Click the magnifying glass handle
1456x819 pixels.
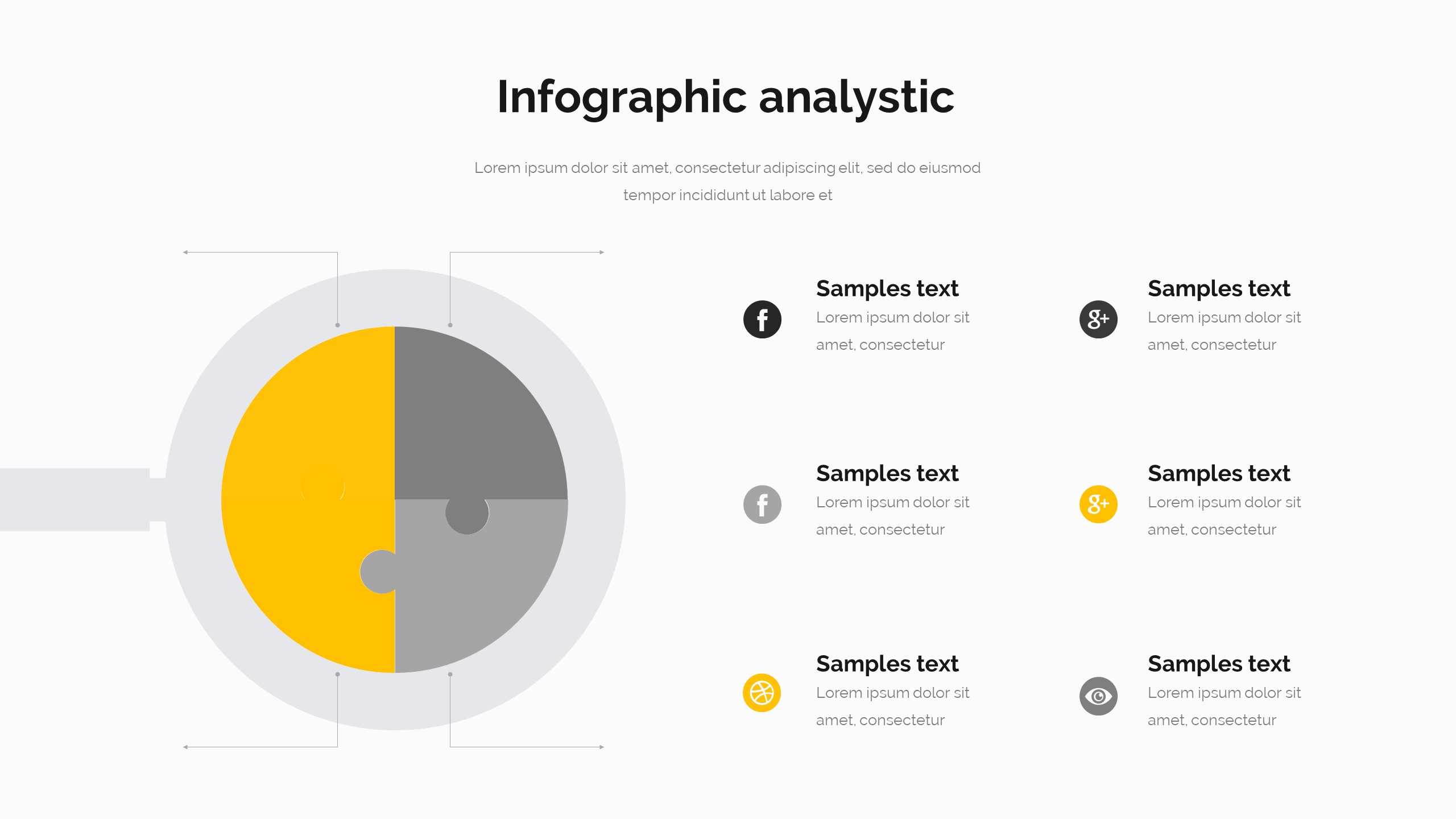pos(74,499)
